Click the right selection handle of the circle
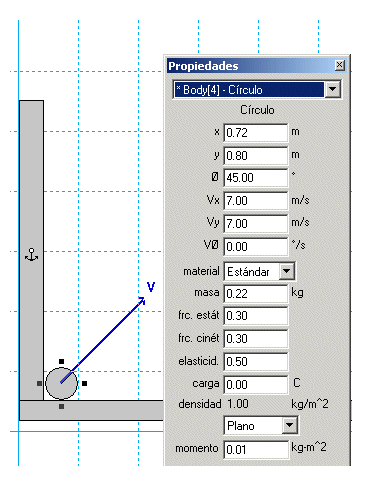Image resolution: width=382 pixels, height=486 pixels. [85, 384]
